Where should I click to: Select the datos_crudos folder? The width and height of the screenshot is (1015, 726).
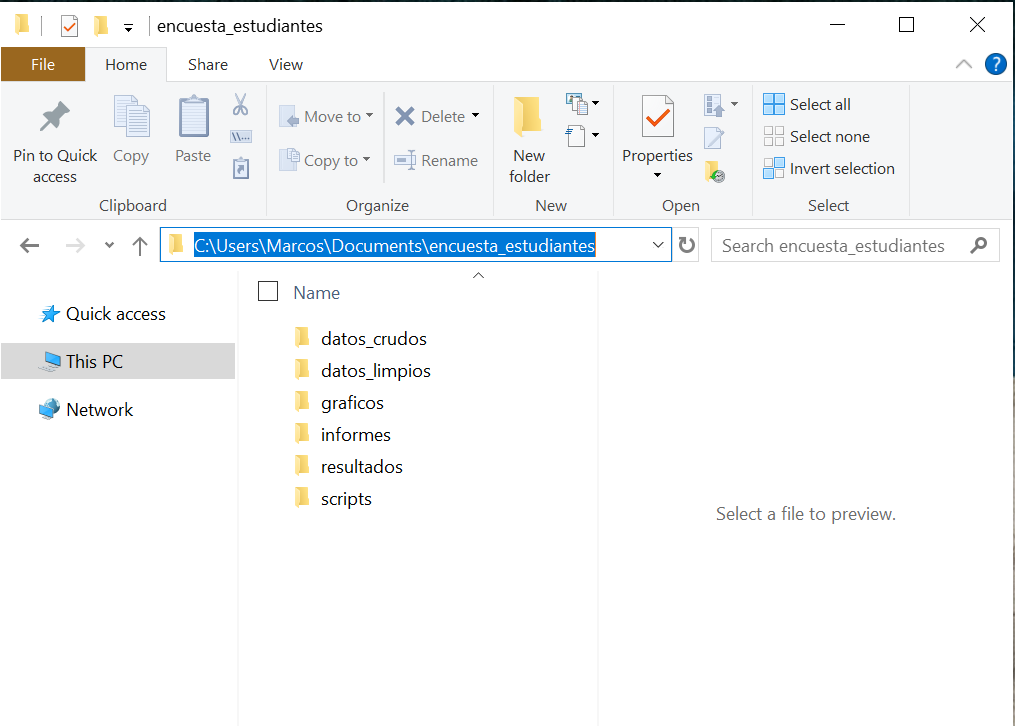point(361,338)
